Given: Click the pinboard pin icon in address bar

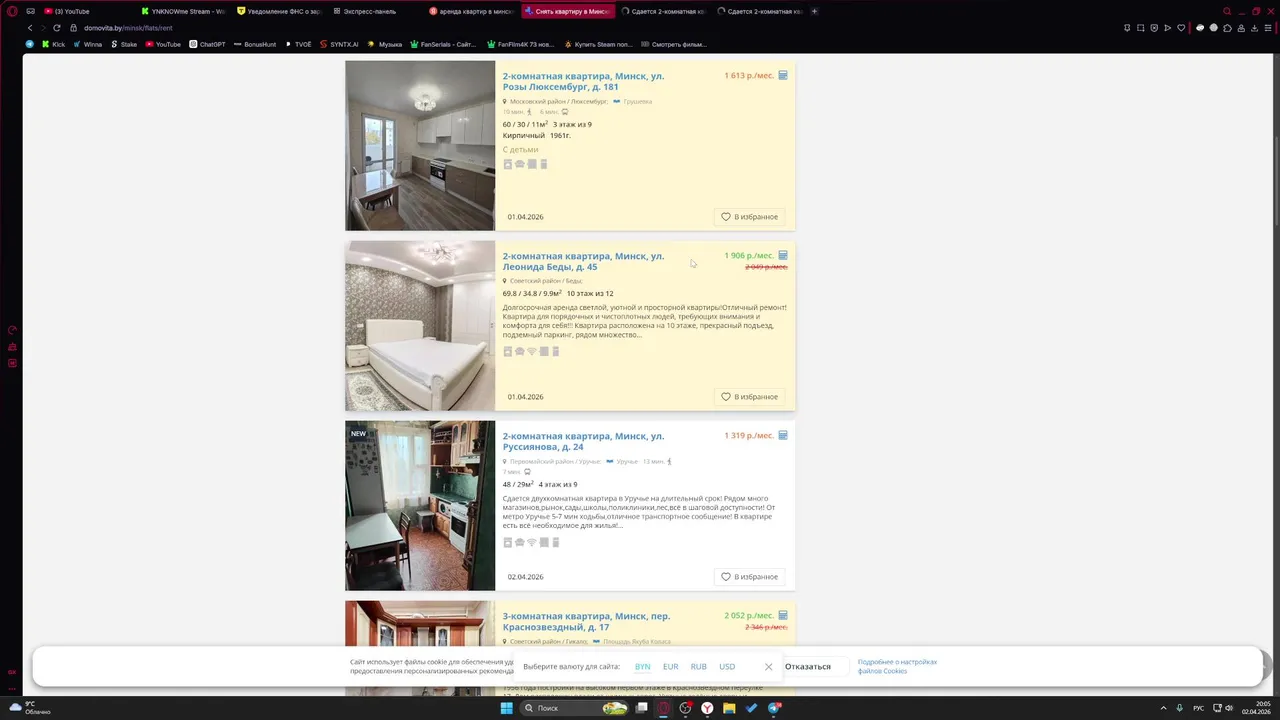Looking at the screenshot, I should tap(1127, 28).
